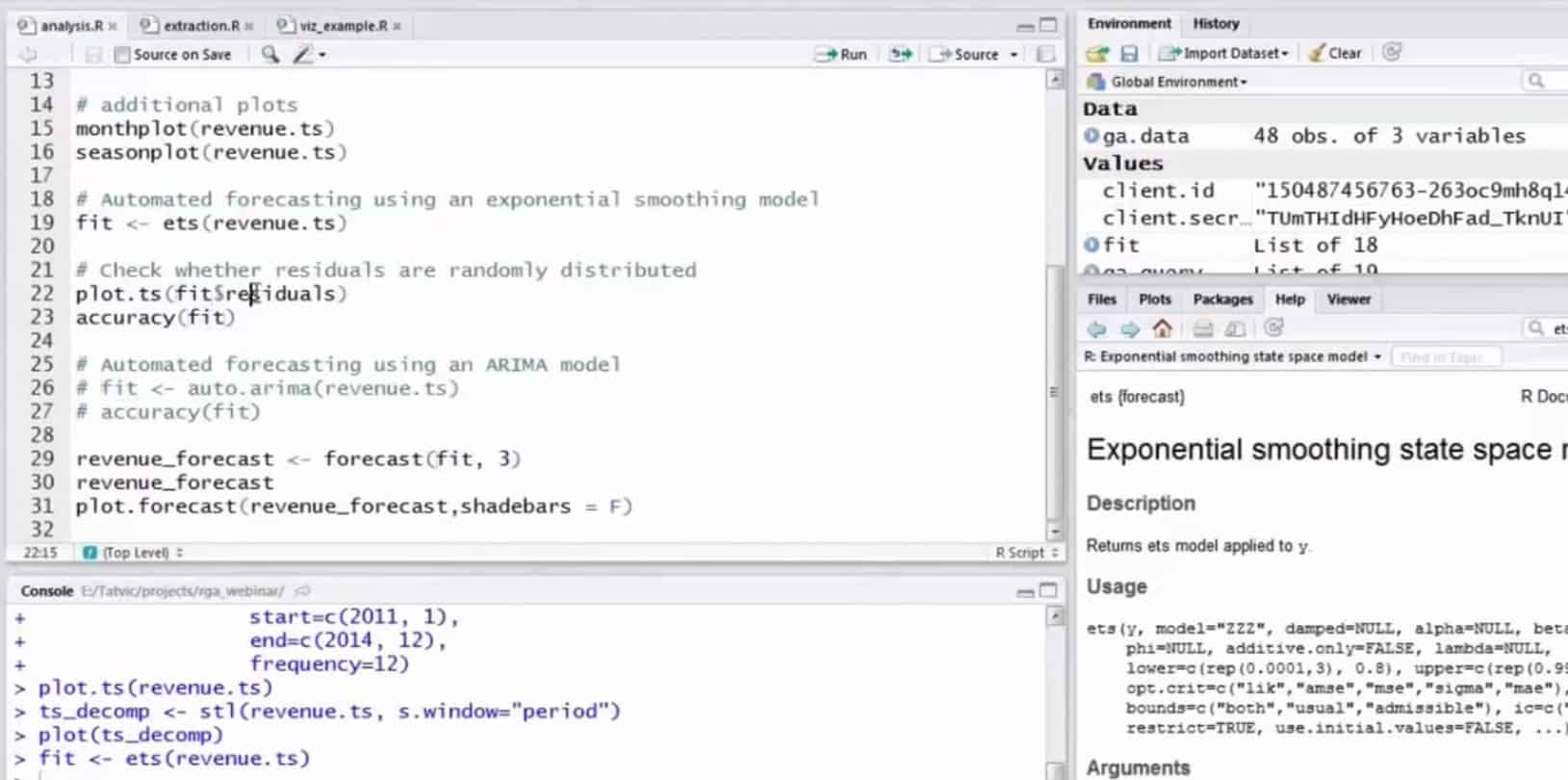
Task: Expand the ga.data data frame entry
Action: (1092, 136)
